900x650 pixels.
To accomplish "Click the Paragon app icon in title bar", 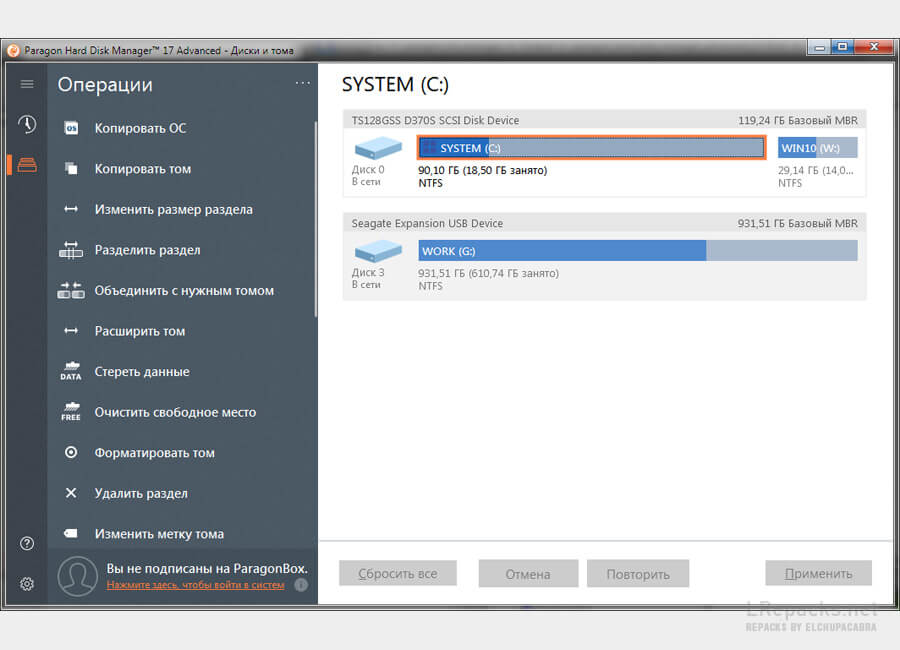I will tap(13, 51).
